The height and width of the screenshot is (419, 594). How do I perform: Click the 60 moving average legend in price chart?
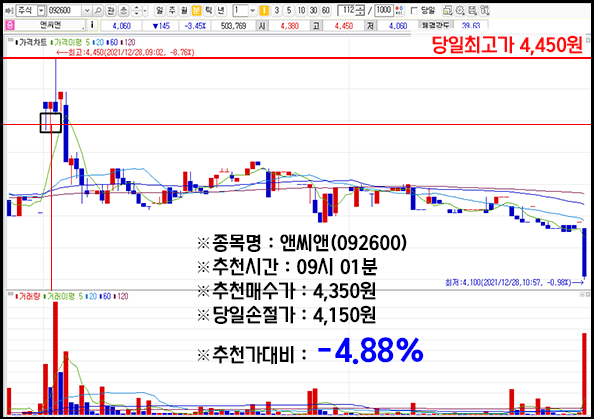click(x=113, y=42)
